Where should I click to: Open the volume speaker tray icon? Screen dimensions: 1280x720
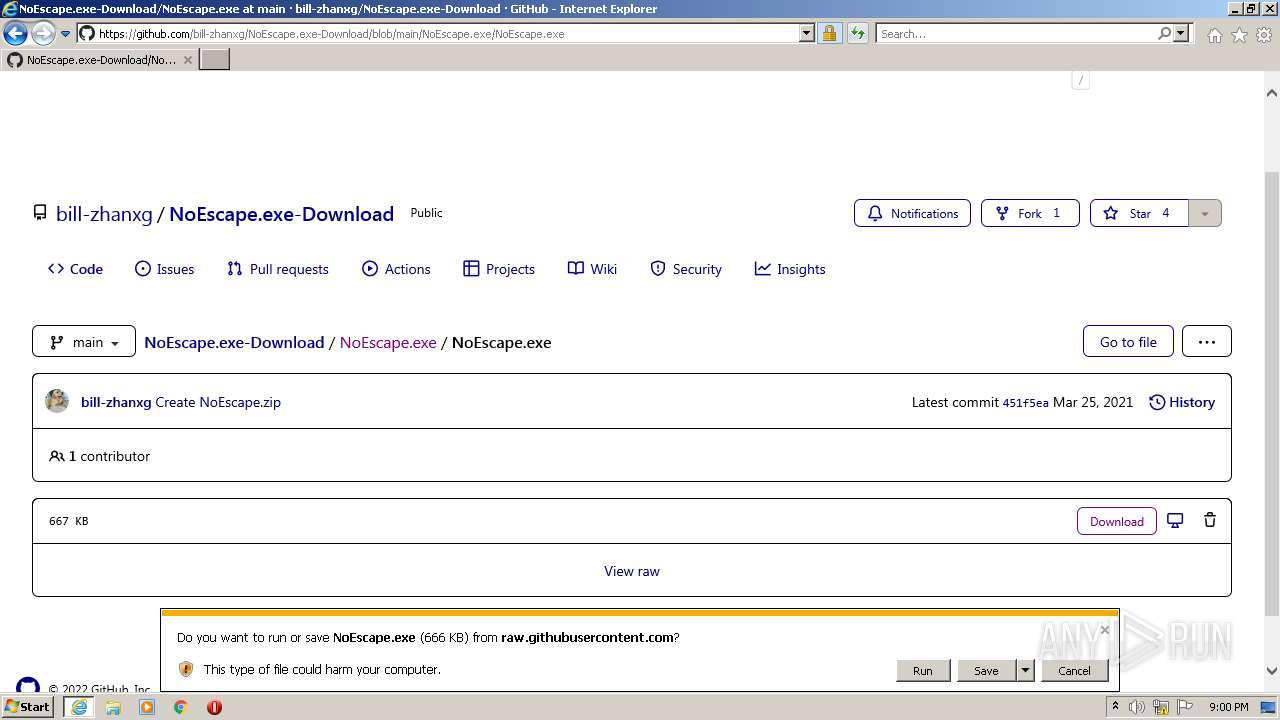[x=1137, y=707]
